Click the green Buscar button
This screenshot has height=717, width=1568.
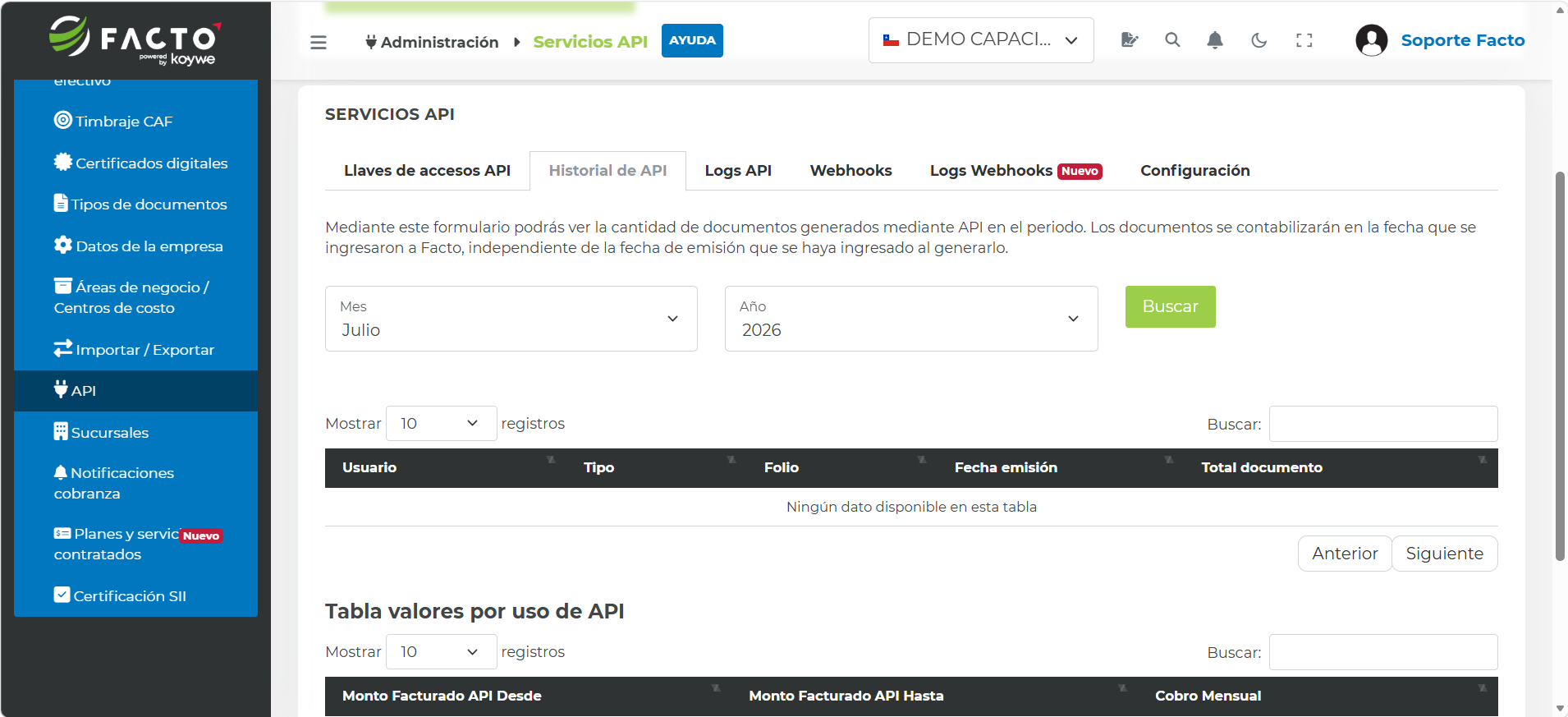(x=1170, y=306)
